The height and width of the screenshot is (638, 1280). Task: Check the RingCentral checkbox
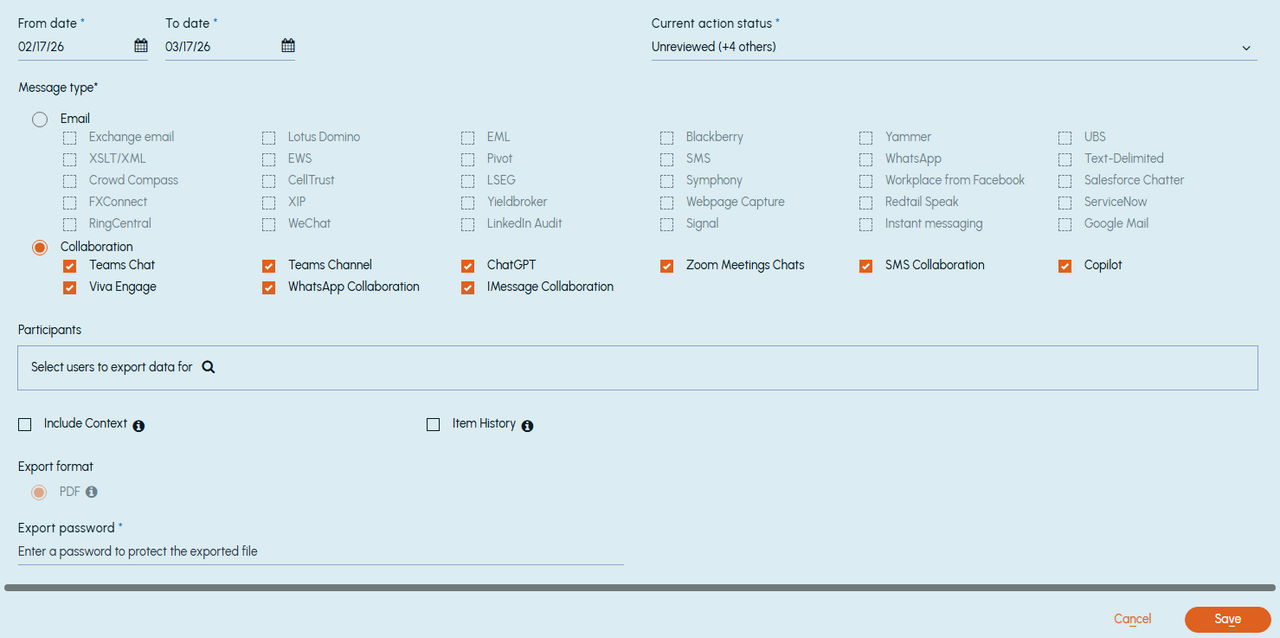tap(69, 225)
